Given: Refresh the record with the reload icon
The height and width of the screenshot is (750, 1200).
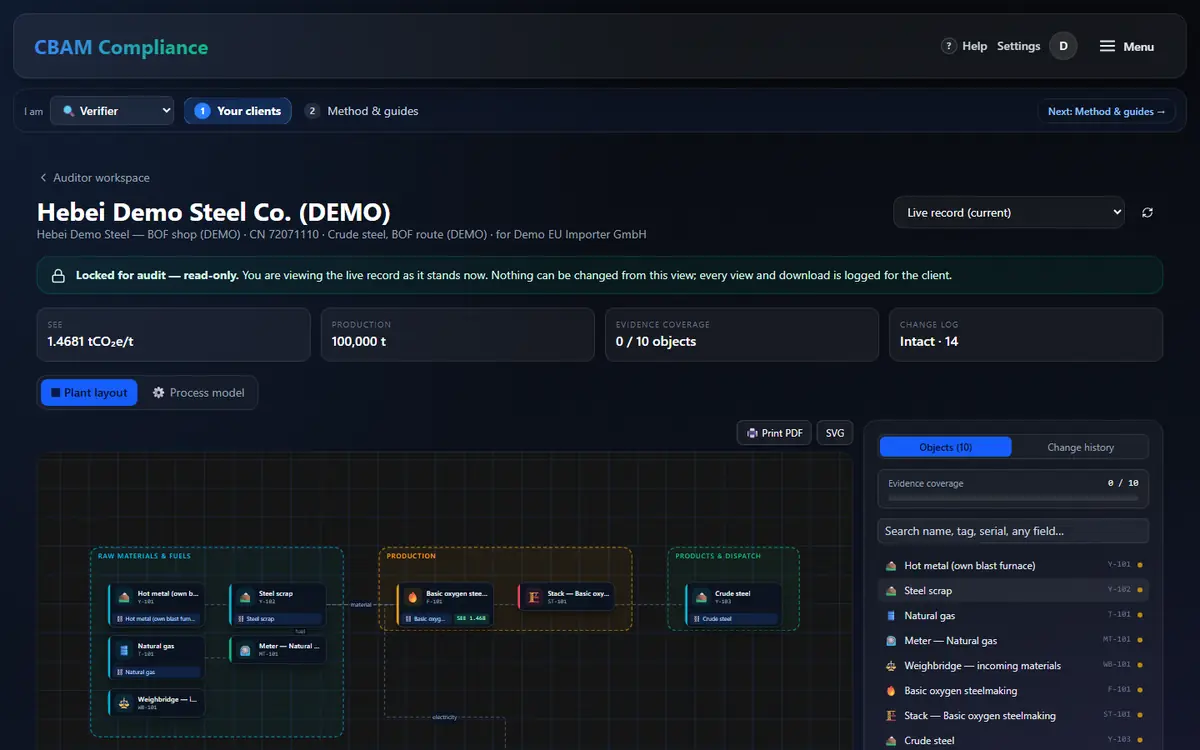Looking at the screenshot, I should [1147, 213].
